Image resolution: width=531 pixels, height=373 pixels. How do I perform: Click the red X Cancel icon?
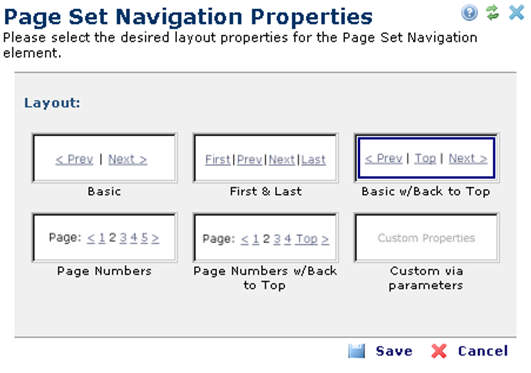439,351
